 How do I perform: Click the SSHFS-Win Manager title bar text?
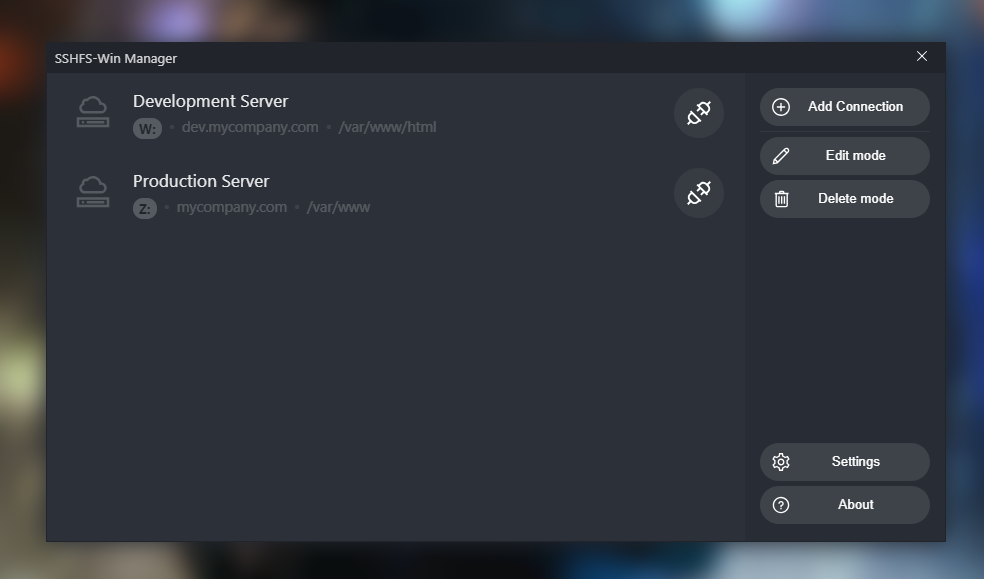pos(116,58)
